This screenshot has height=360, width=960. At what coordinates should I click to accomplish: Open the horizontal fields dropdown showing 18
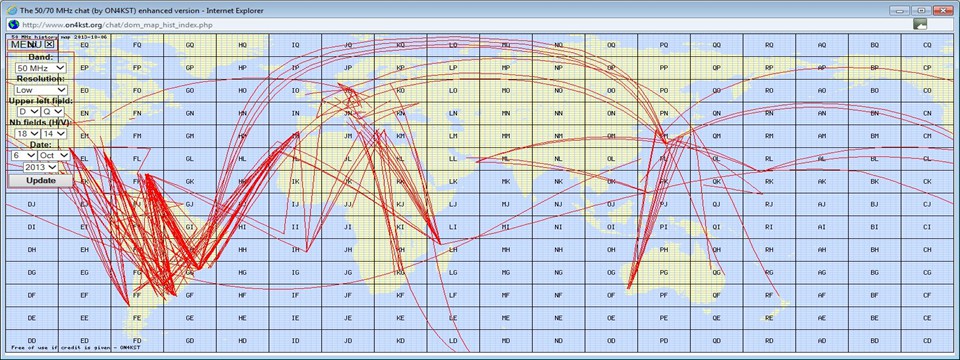point(28,133)
